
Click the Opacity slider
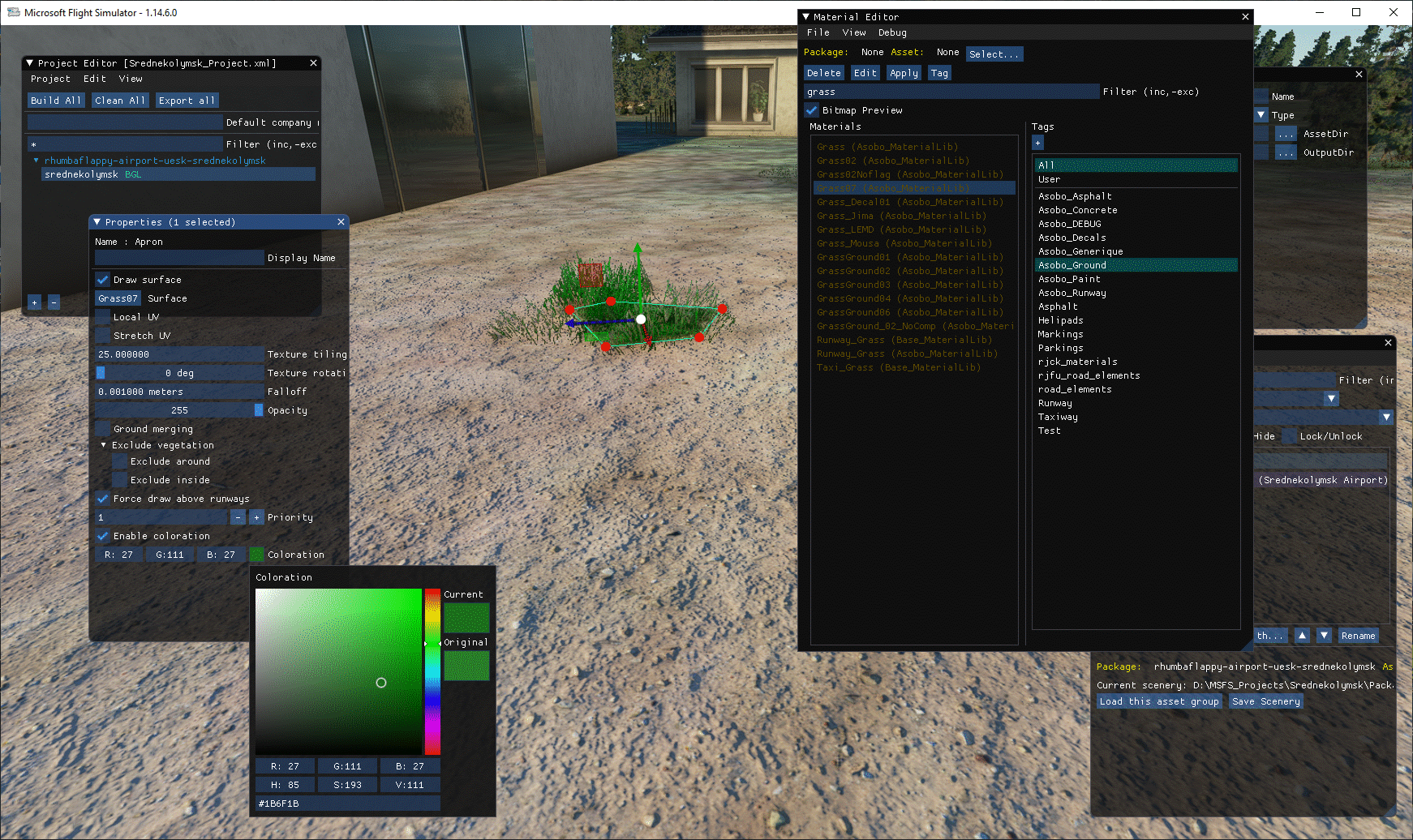(179, 410)
